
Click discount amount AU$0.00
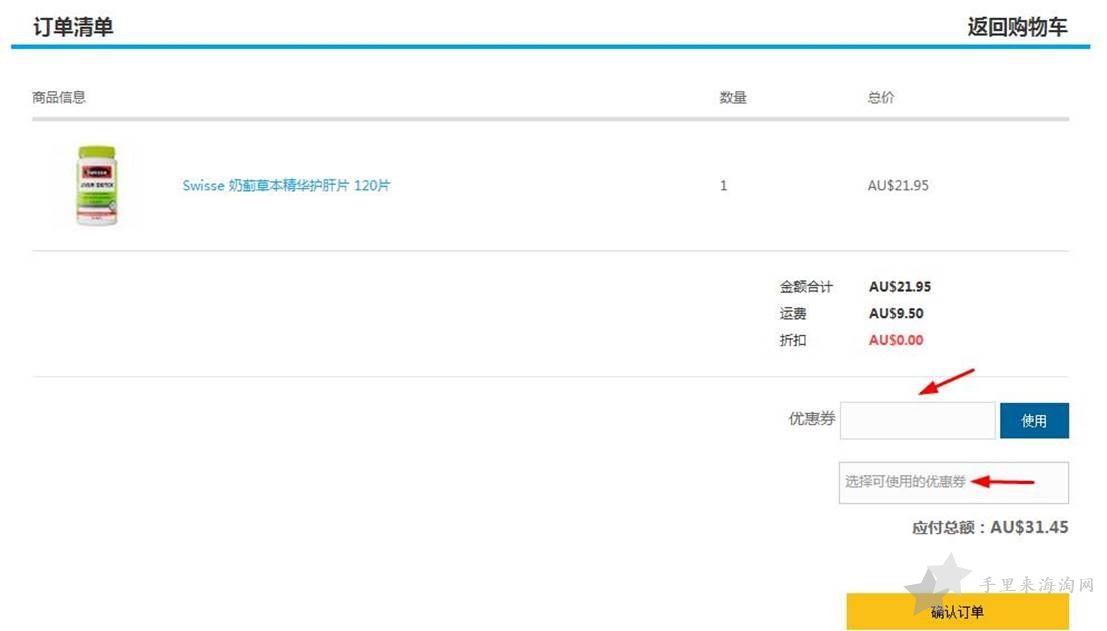pyautogui.click(x=896, y=340)
